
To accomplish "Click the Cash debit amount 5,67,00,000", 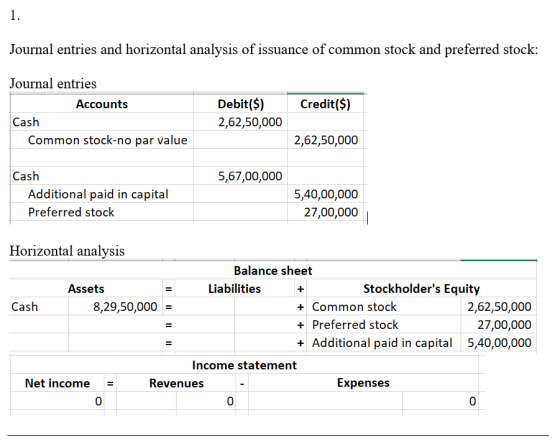I will point(250,176).
